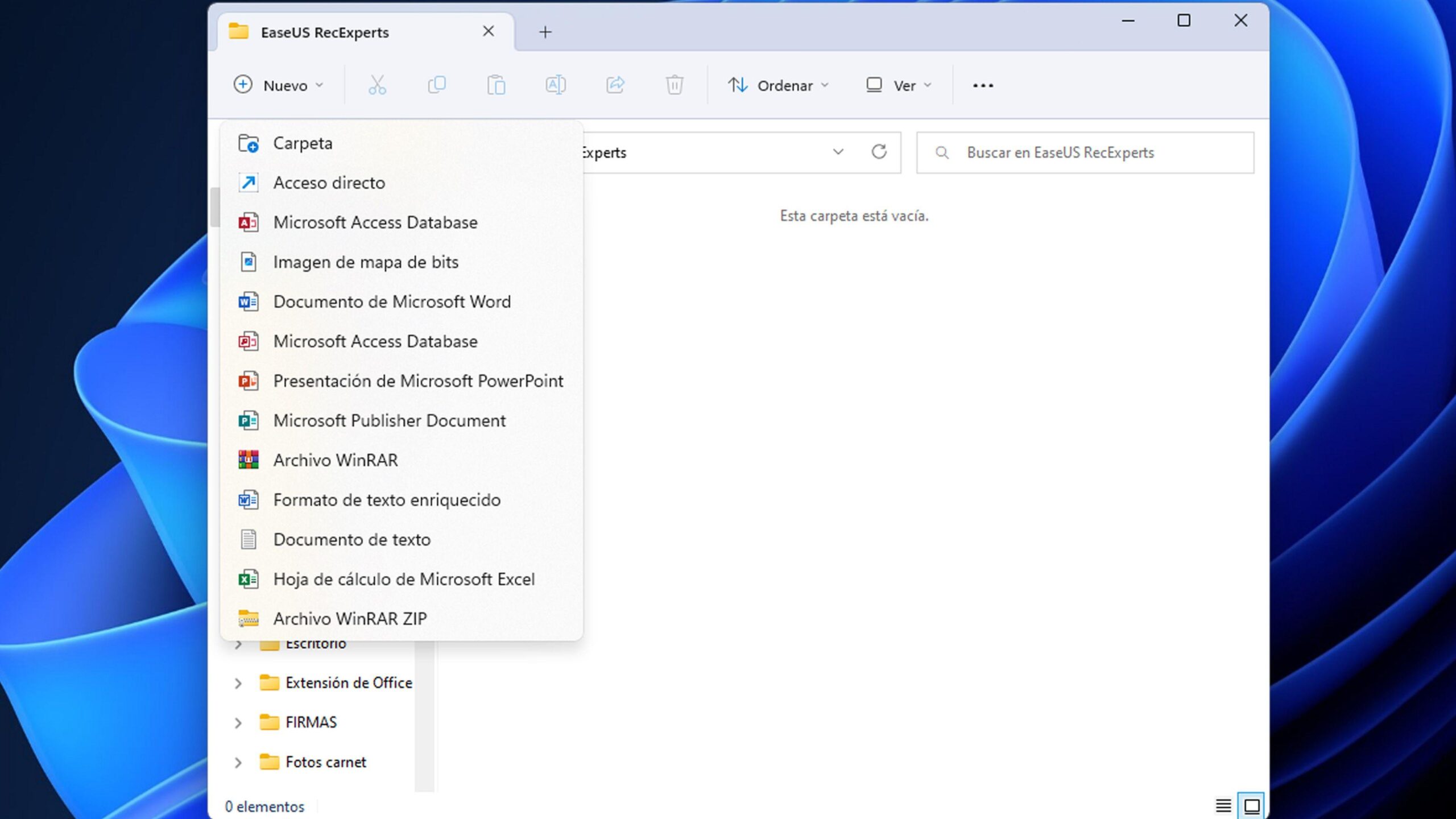Select Documento de texto entry
This screenshot has height=819, width=1456.
(x=402, y=539)
